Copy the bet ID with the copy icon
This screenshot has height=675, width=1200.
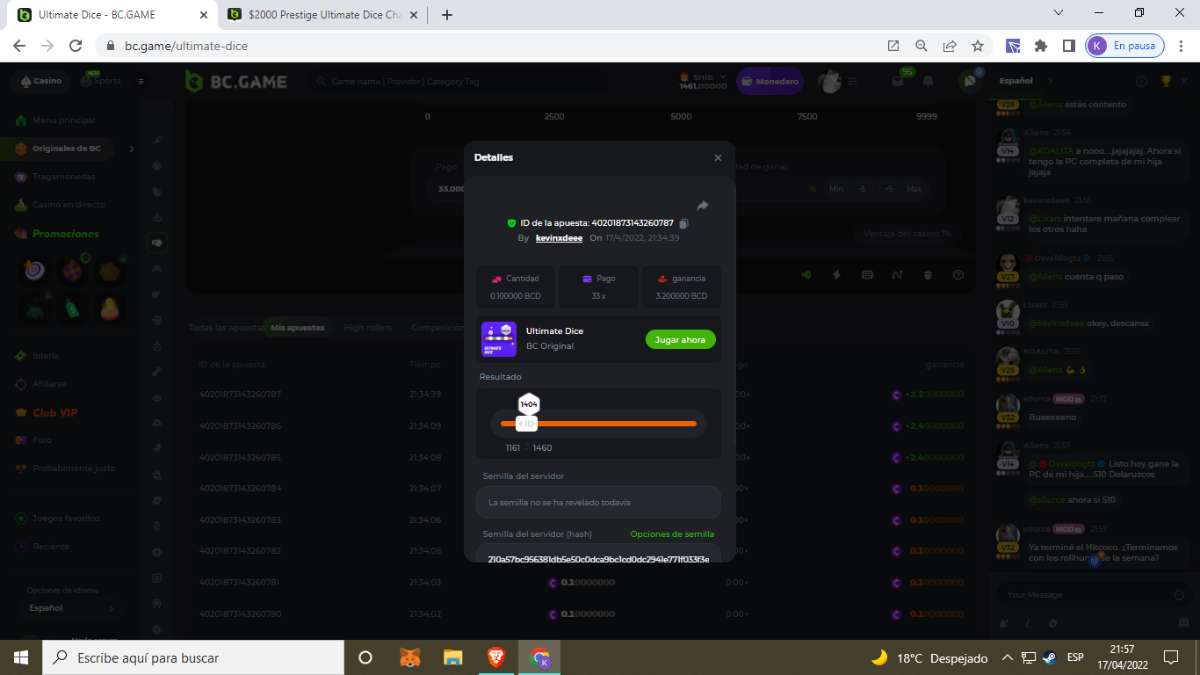tap(684, 223)
